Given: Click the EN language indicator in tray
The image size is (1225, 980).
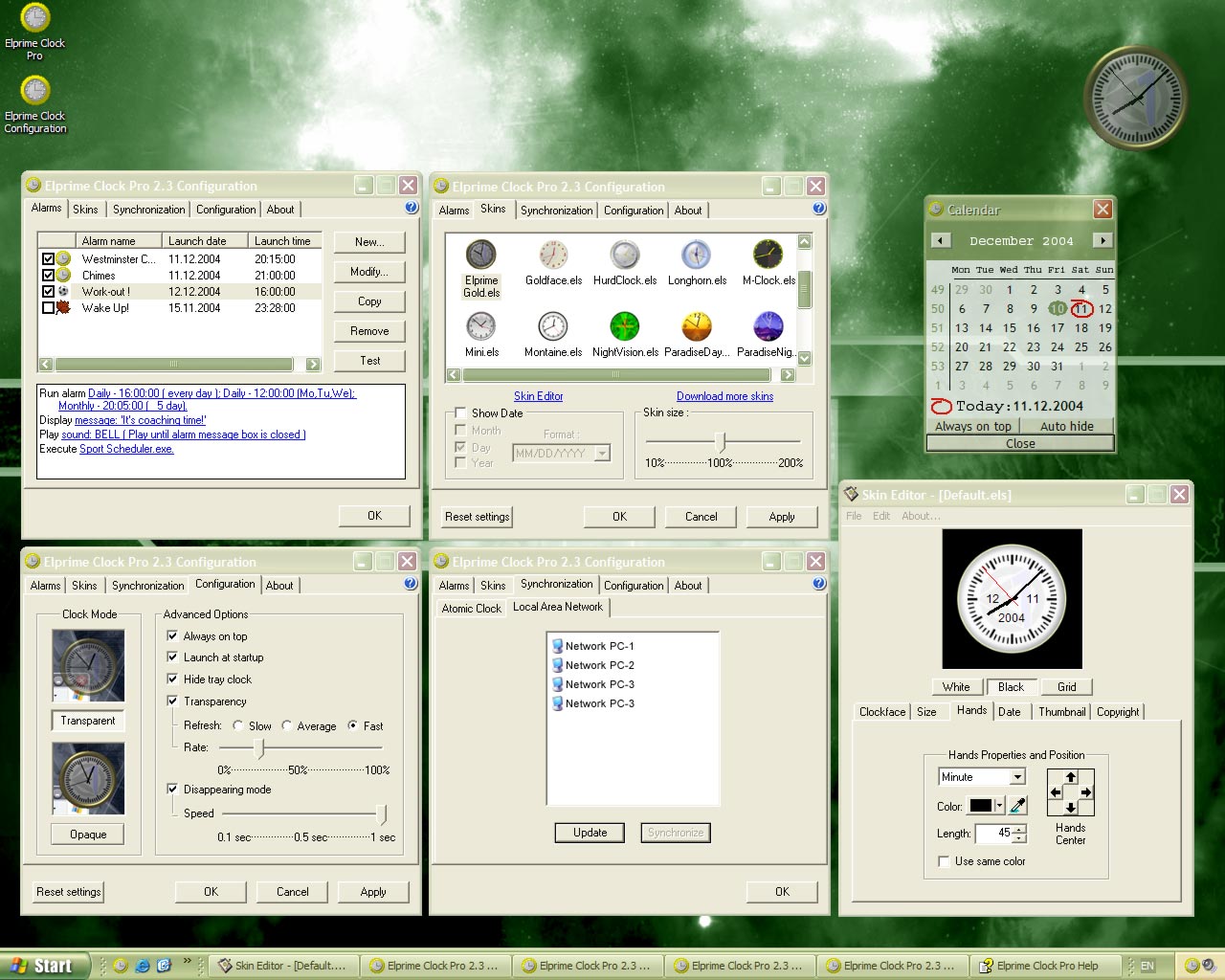Looking at the screenshot, I should coord(1147,967).
